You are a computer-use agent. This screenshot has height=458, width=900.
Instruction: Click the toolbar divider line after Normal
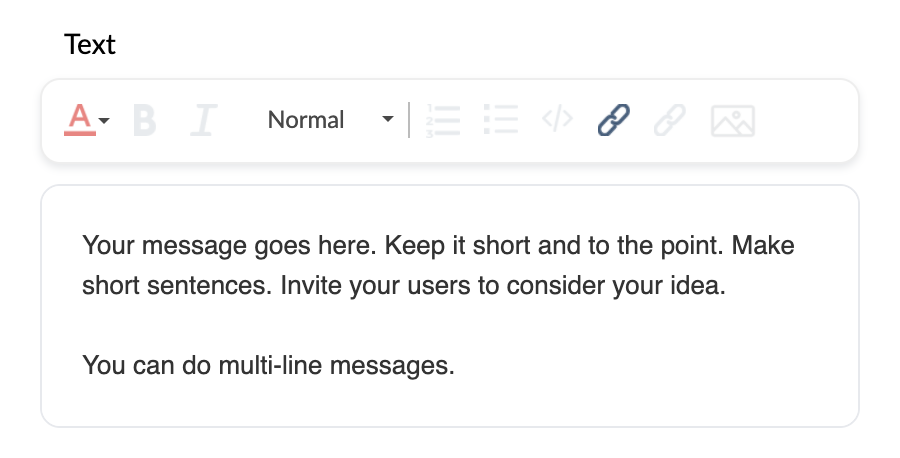pyautogui.click(x=409, y=120)
